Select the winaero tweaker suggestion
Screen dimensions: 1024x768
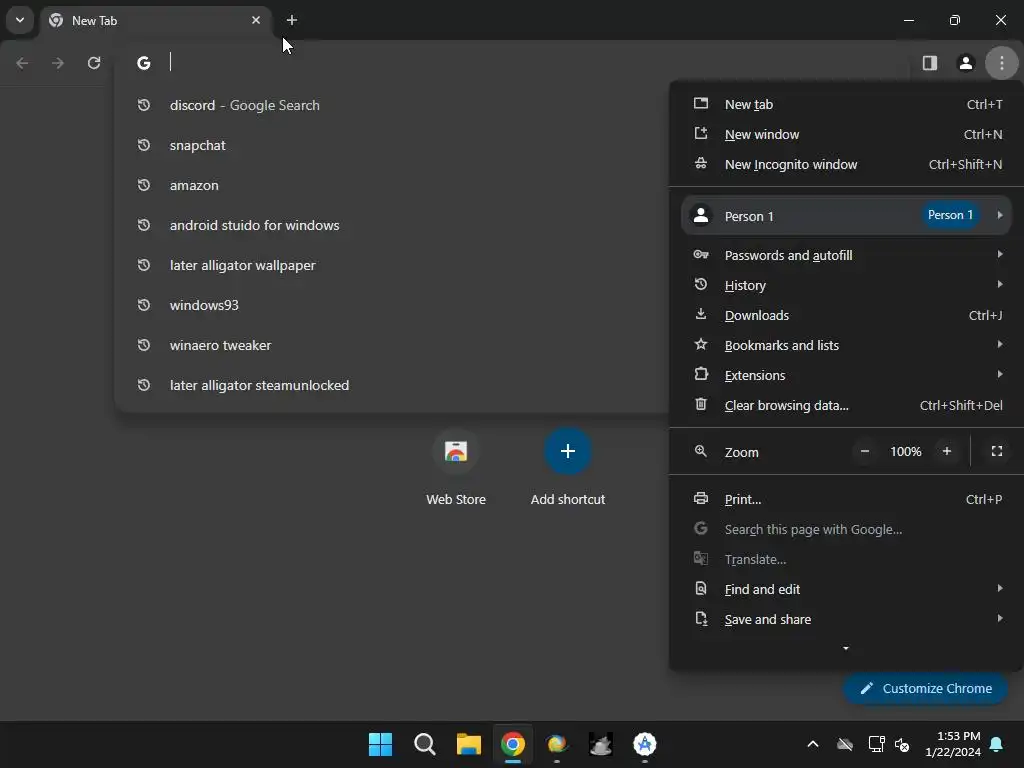(x=392, y=345)
